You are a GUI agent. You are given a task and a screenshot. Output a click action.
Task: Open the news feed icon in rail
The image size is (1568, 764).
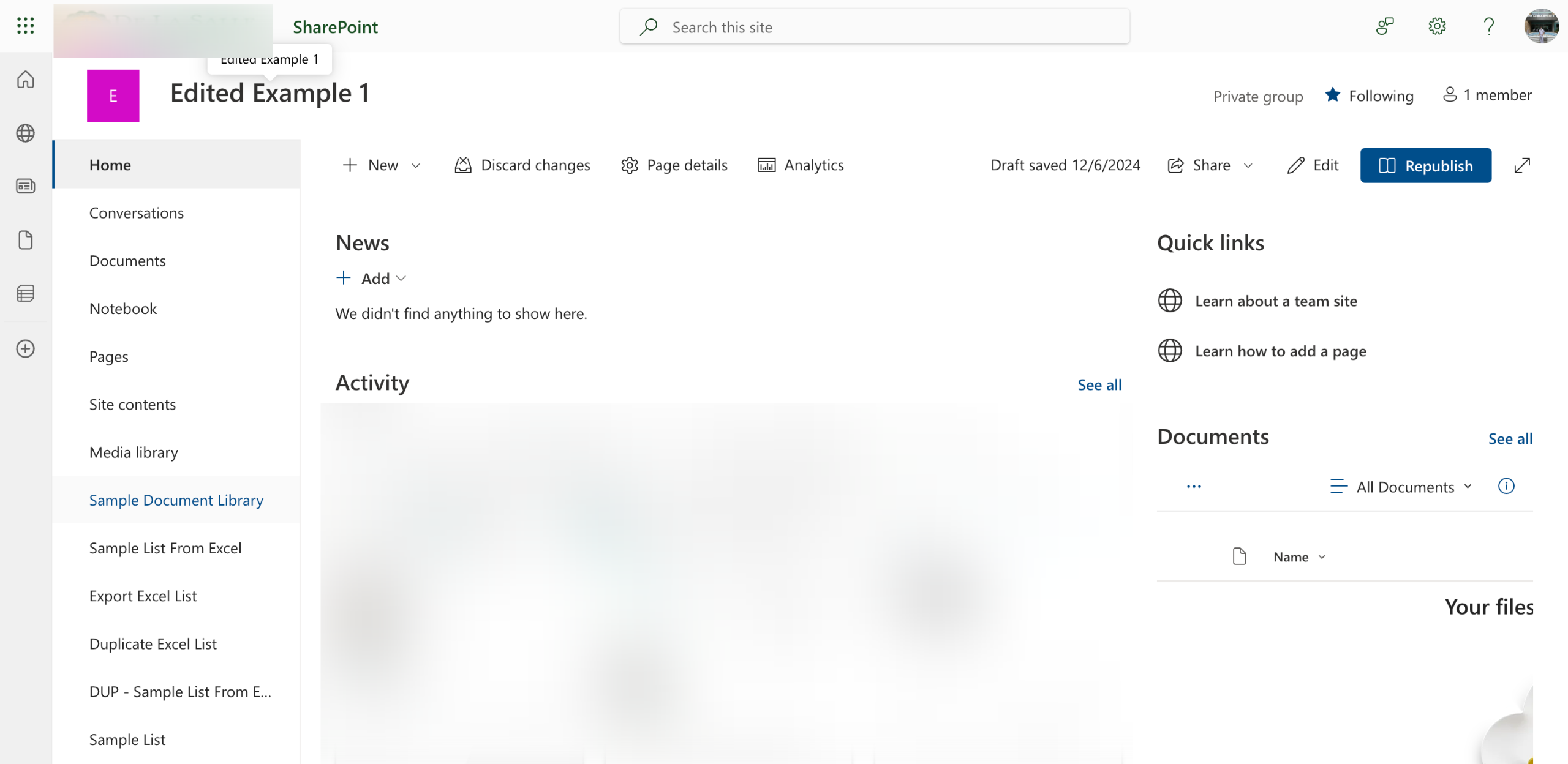(25, 186)
